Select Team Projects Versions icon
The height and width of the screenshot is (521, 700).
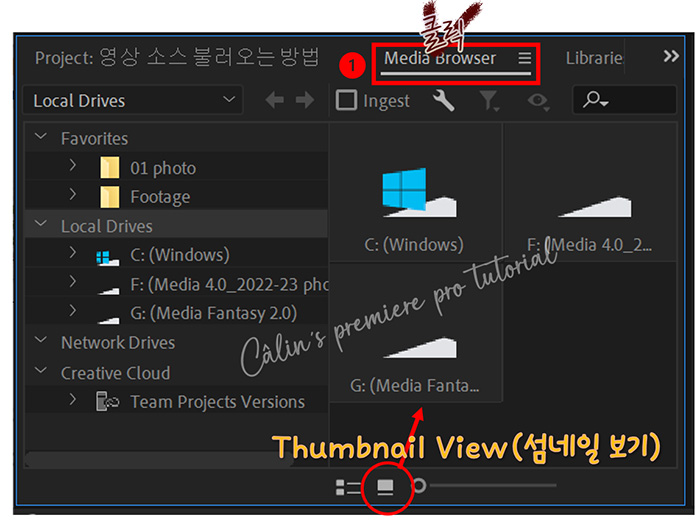(x=108, y=401)
